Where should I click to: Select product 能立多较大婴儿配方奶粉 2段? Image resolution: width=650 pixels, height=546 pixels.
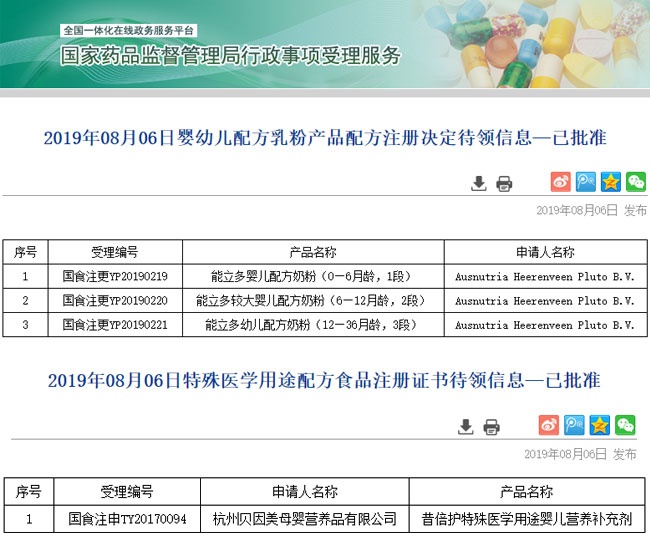(x=313, y=300)
